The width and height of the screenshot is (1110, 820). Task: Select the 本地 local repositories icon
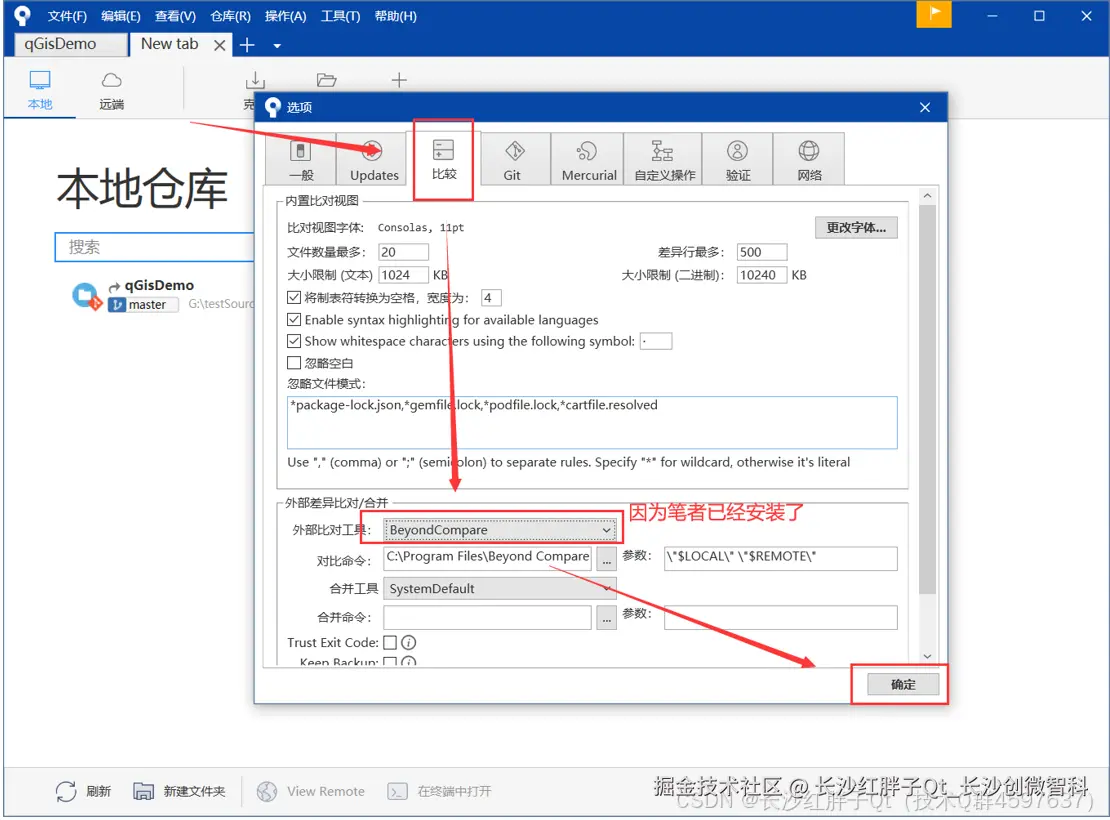tap(40, 90)
